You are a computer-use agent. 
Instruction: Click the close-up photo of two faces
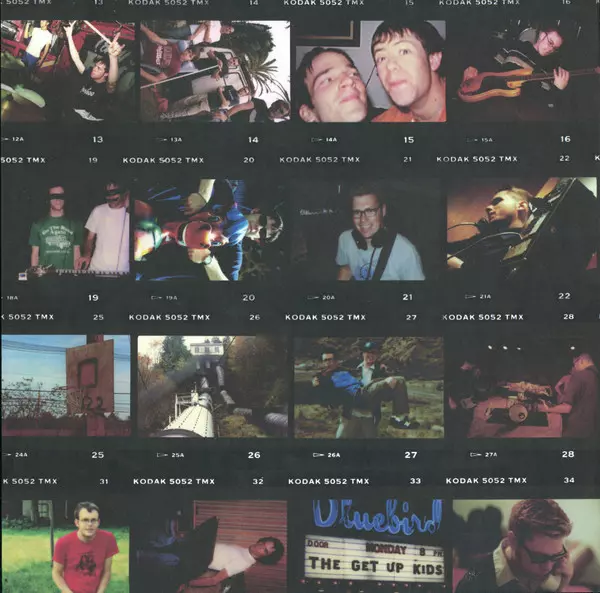(369, 70)
